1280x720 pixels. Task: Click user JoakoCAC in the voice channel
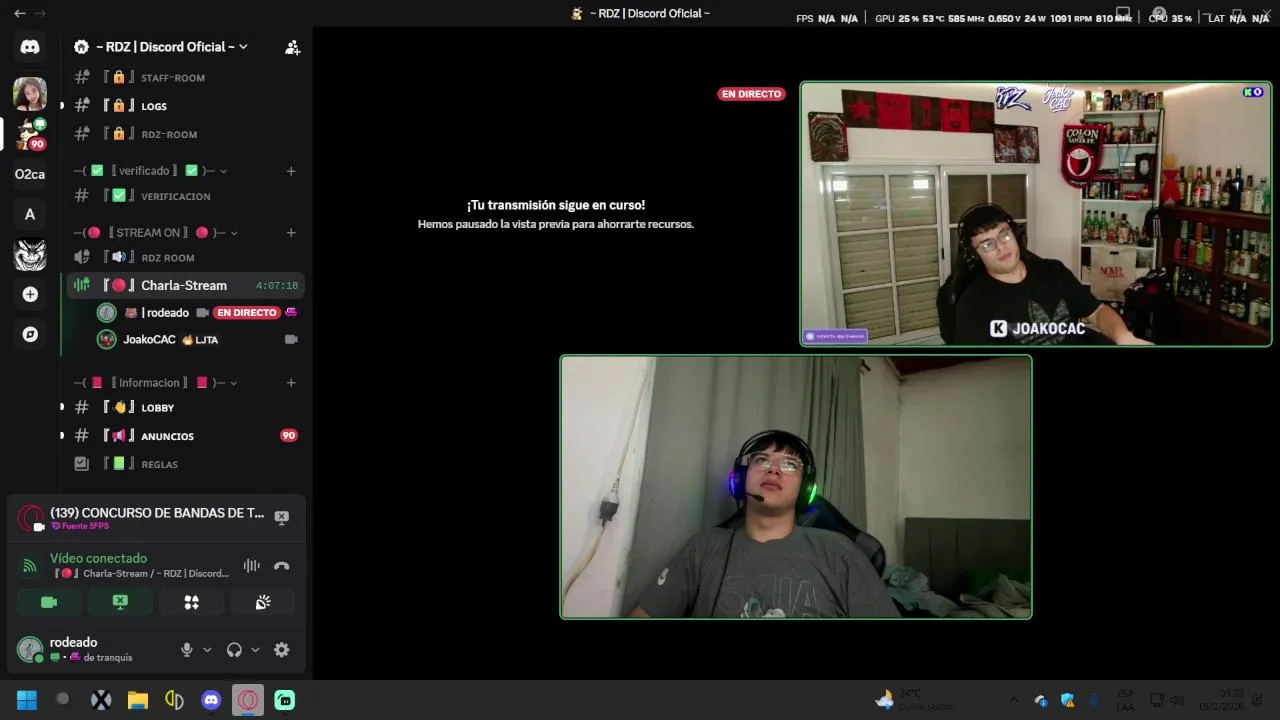pos(198,340)
